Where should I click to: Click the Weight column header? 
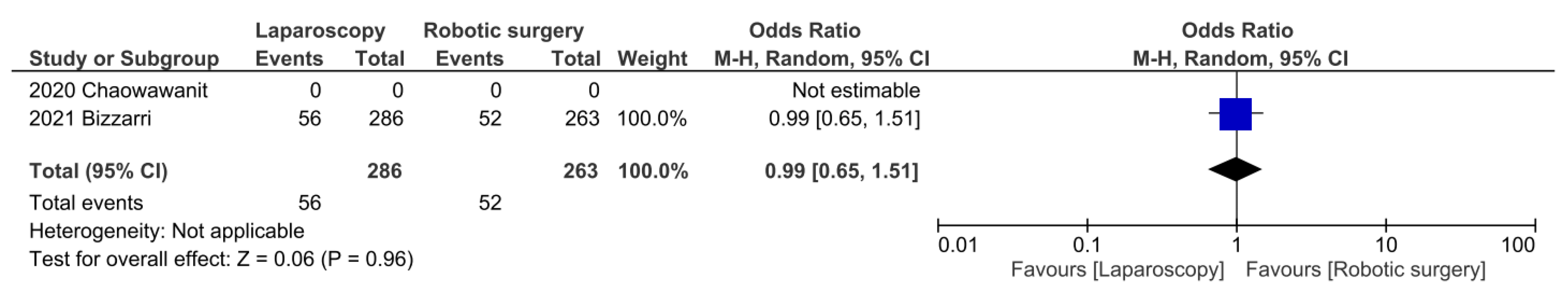tap(652, 59)
